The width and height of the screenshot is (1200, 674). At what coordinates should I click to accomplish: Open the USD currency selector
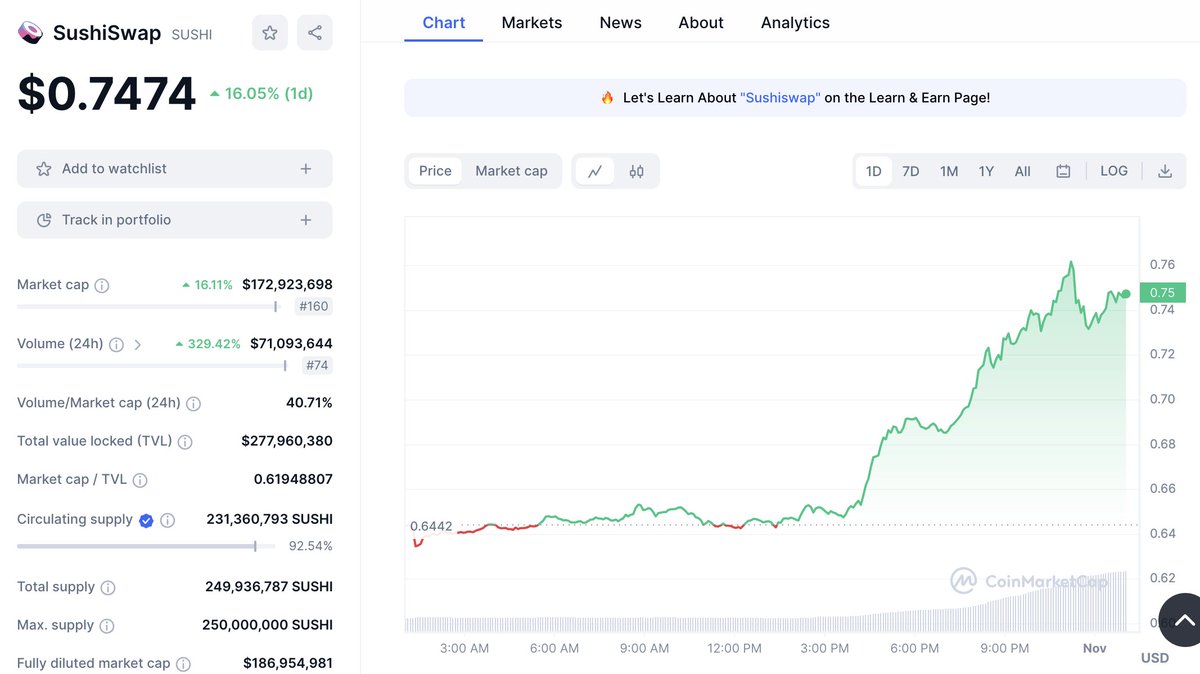coord(1154,658)
